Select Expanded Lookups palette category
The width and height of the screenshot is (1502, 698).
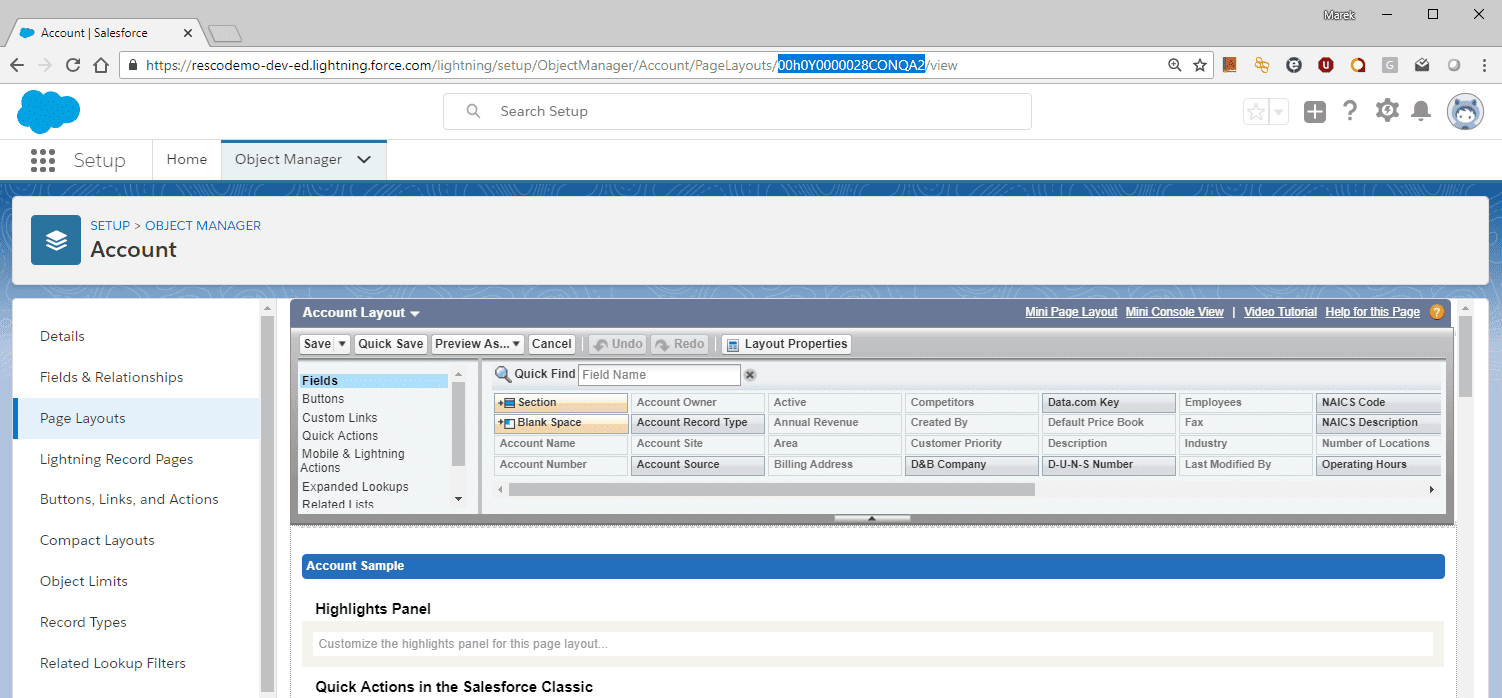pyautogui.click(x=355, y=487)
